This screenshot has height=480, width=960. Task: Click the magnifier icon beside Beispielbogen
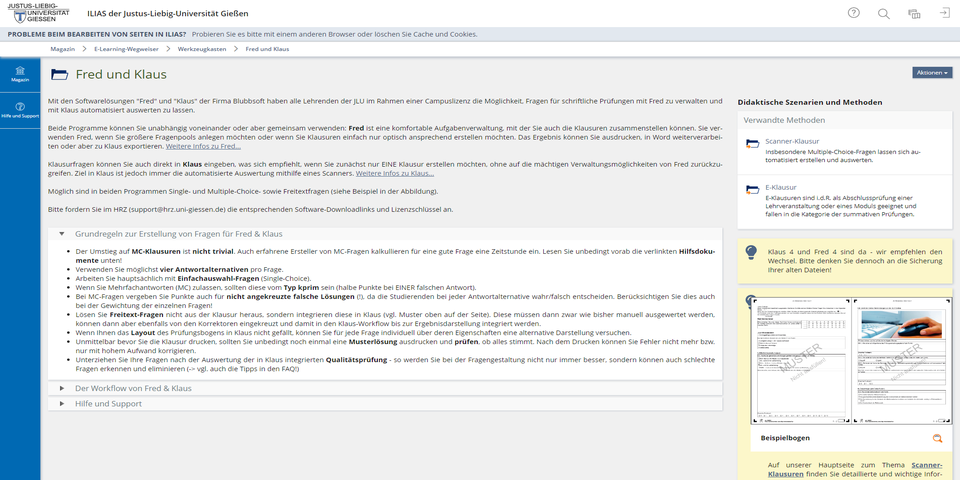point(937,438)
